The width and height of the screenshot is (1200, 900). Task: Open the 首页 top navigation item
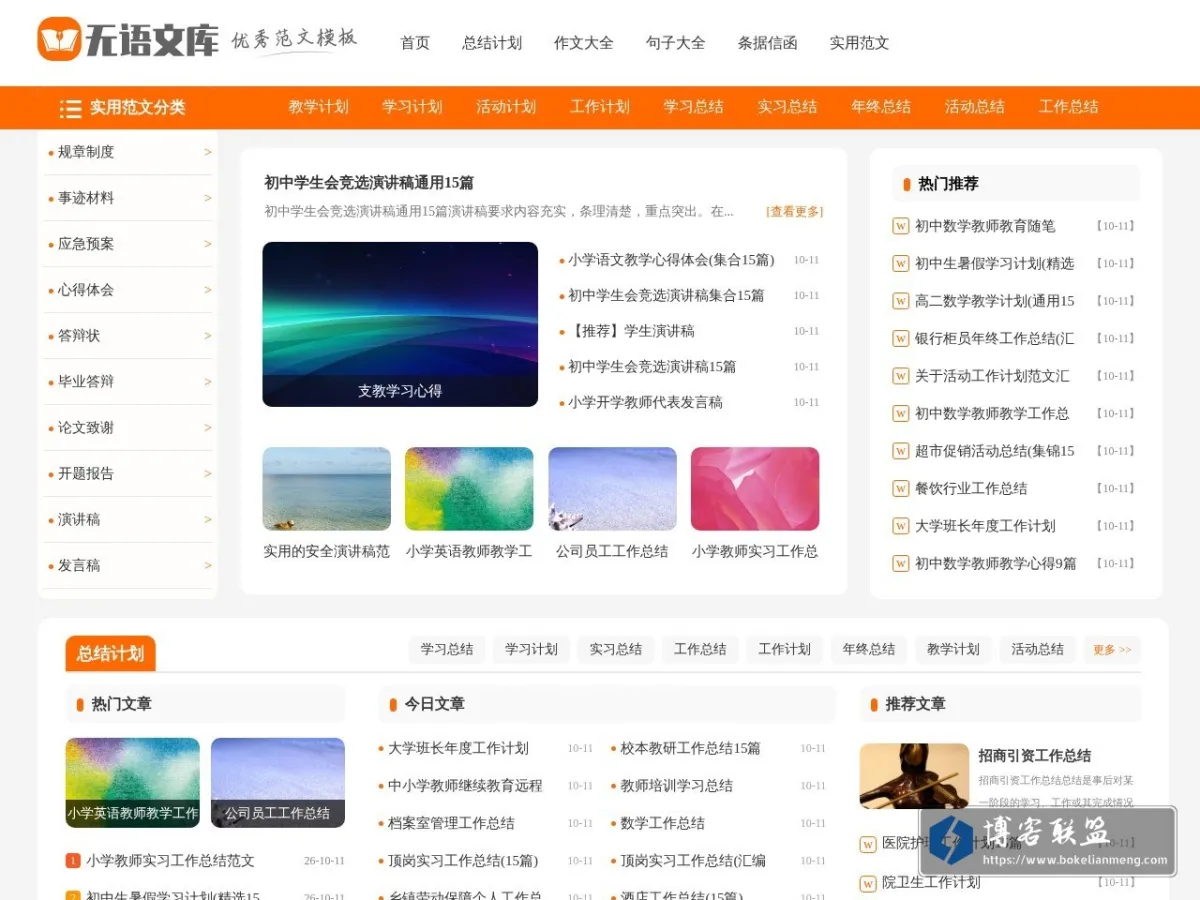click(x=415, y=43)
